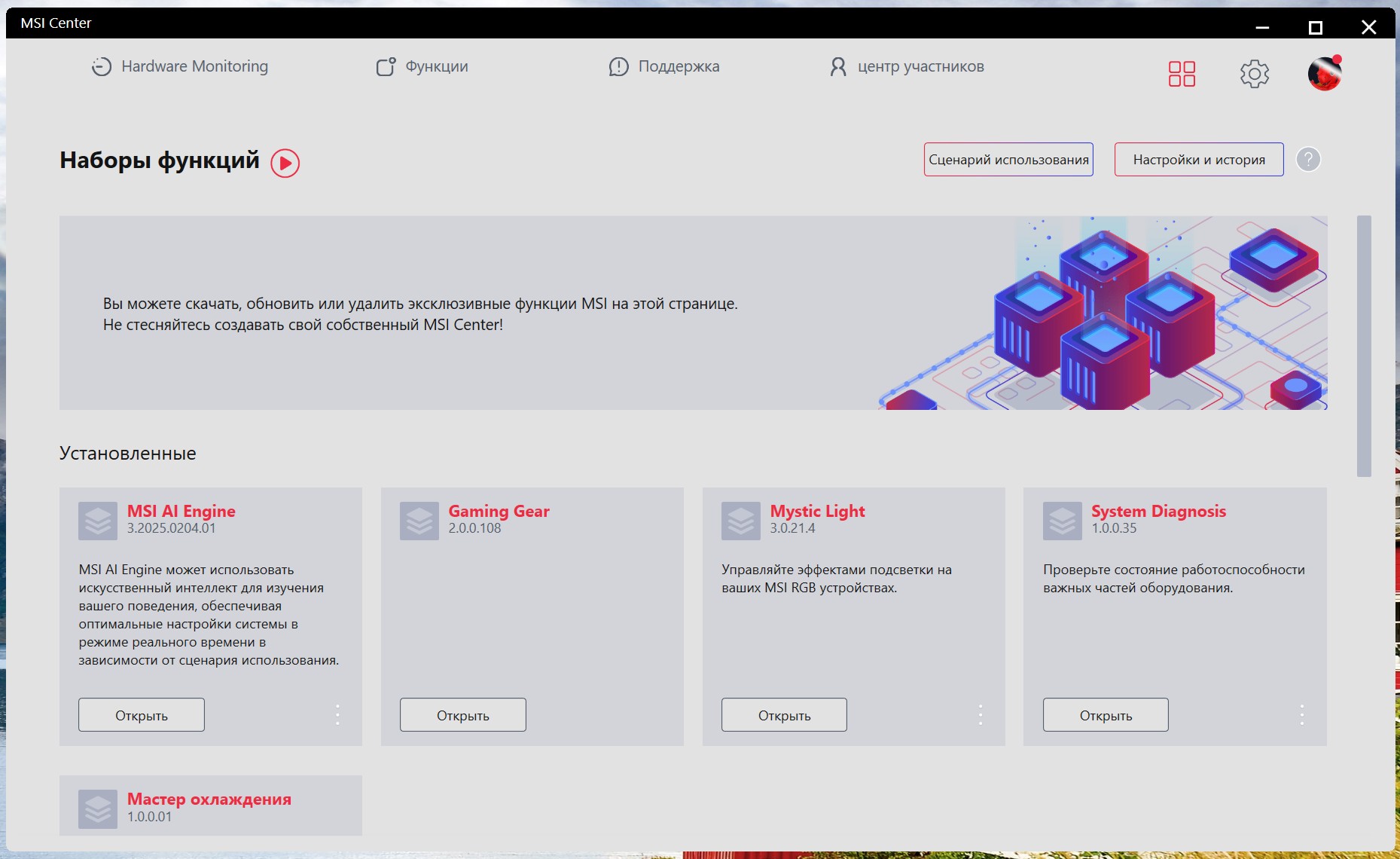The width and height of the screenshot is (1400, 859).
Task: Click the Мастер охлаждения title
Action: [209, 799]
